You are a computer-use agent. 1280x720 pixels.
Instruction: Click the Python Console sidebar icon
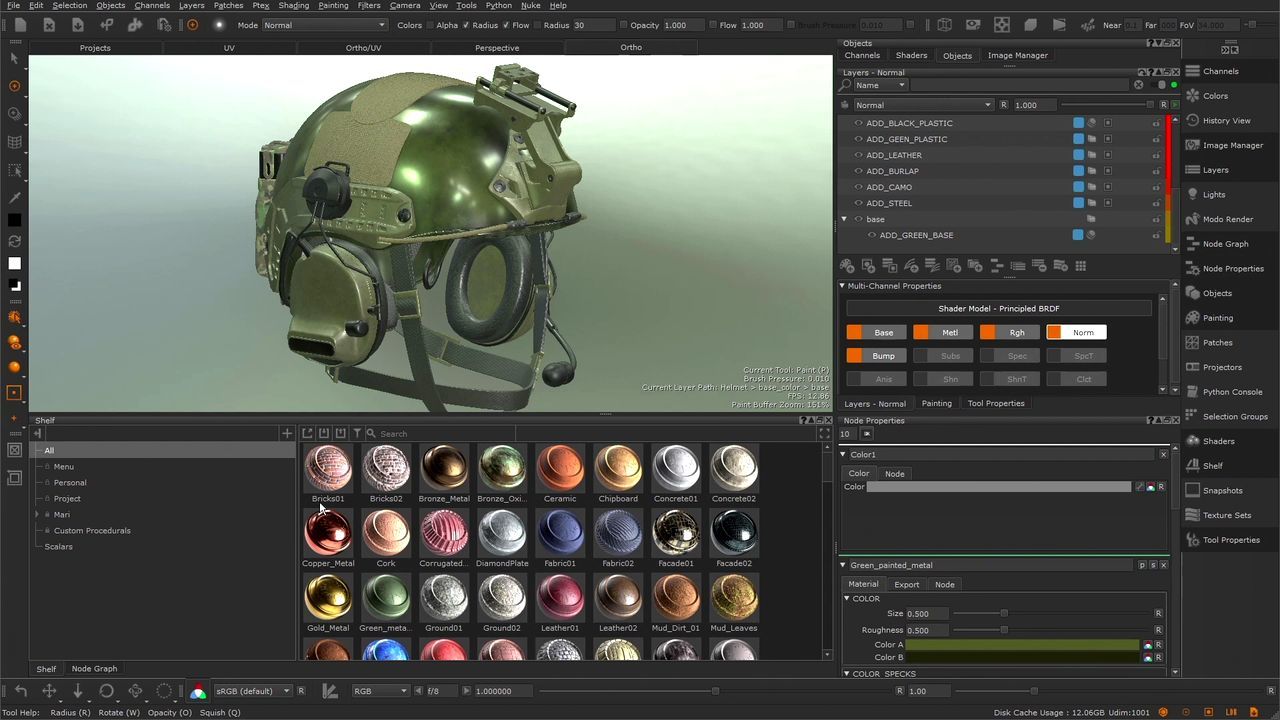click(x=1193, y=392)
